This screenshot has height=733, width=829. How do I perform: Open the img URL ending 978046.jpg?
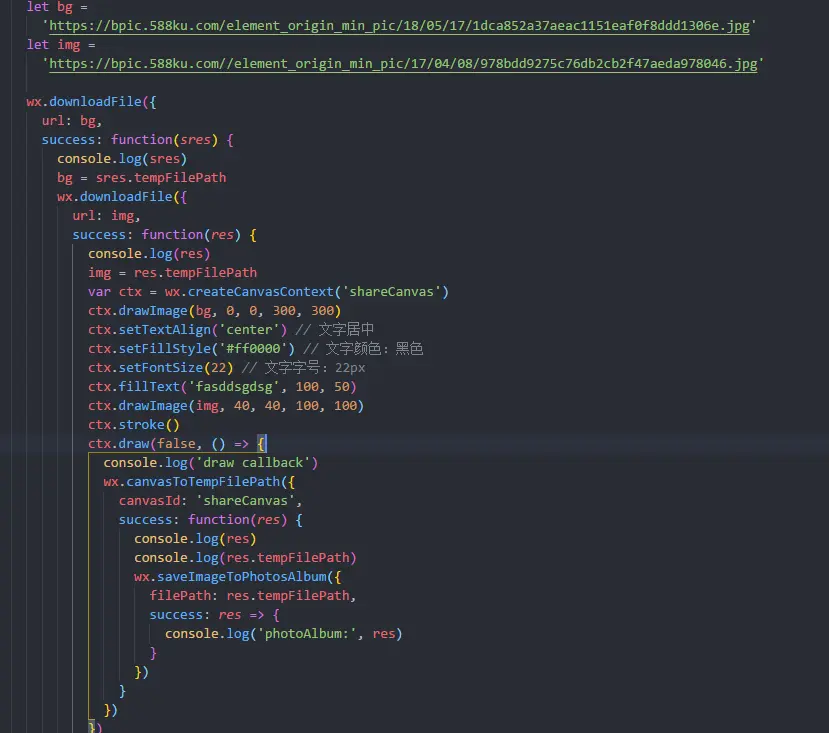click(x=403, y=63)
